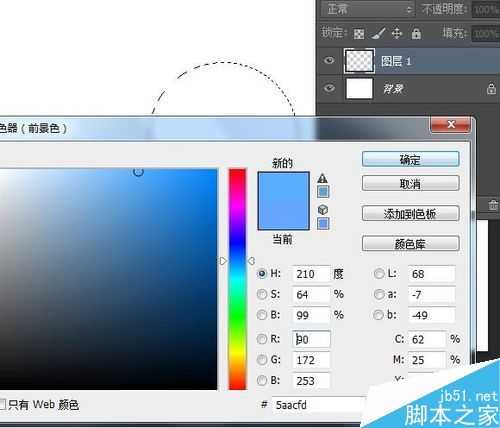Click the S value field showing 64
Viewport: 500px width, 428px height.
pyautogui.click(x=311, y=295)
